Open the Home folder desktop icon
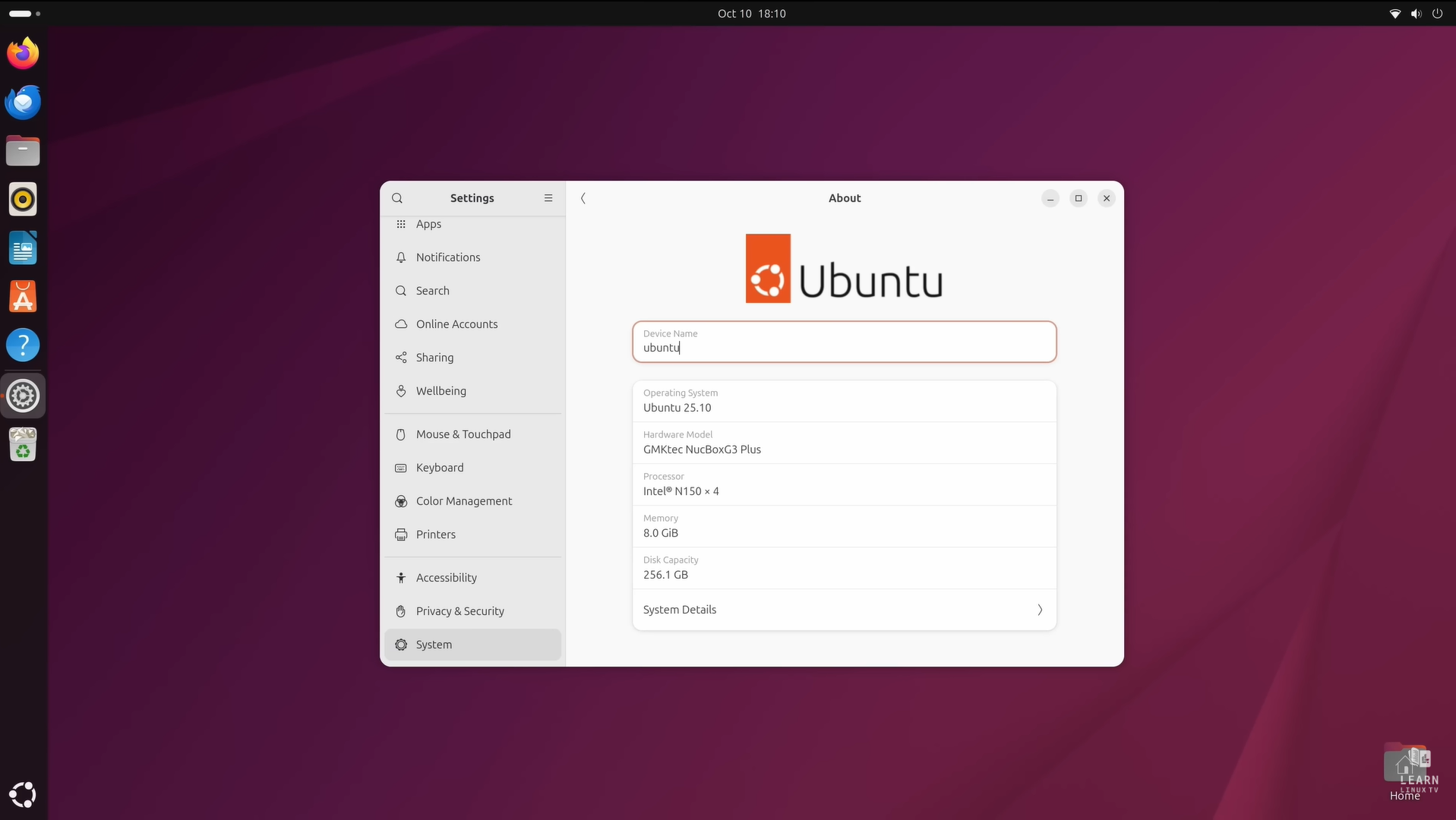This screenshot has width=1456, height=820. click(1405, 772)
